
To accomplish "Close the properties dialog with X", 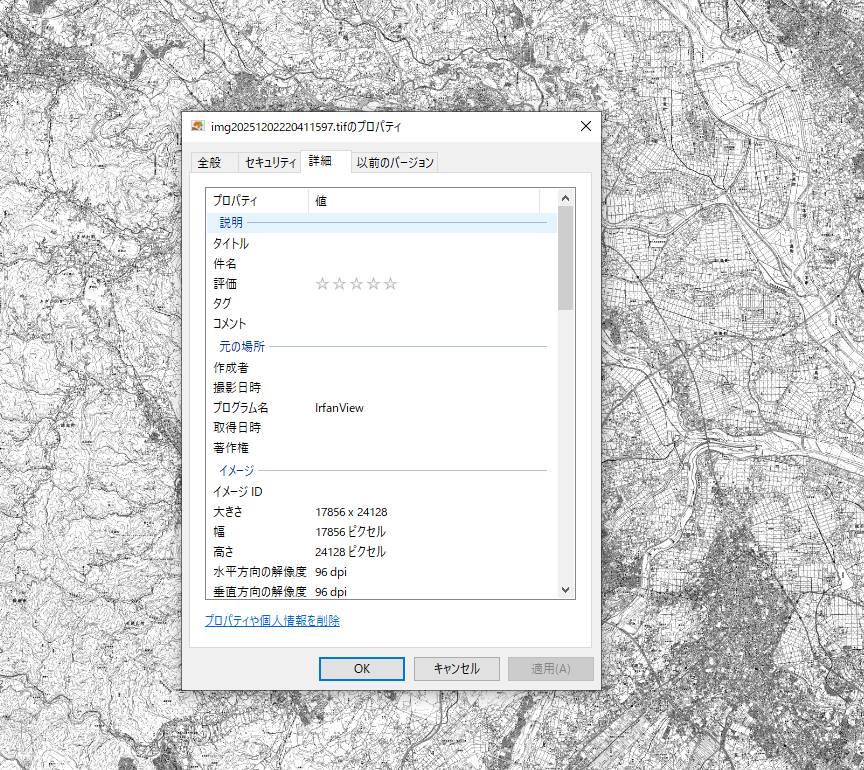I will [x=586, y=126].
